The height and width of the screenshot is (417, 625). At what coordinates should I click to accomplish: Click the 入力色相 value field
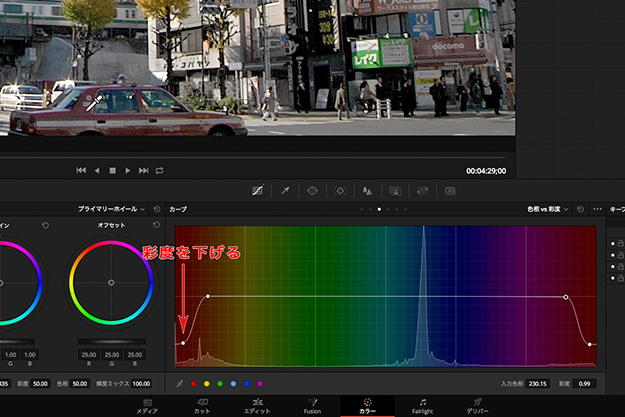tap(538, 384)
